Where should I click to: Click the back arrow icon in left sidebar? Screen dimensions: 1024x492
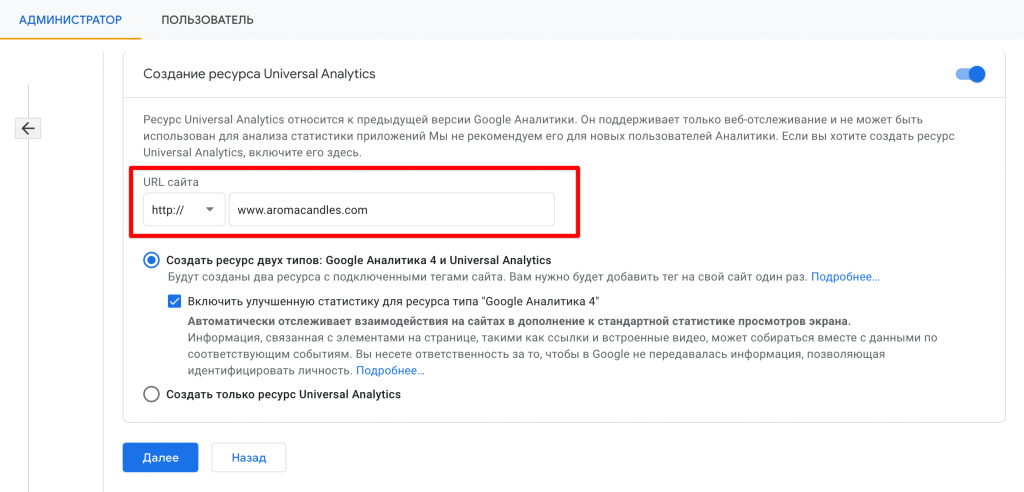[x=29, y=128]
